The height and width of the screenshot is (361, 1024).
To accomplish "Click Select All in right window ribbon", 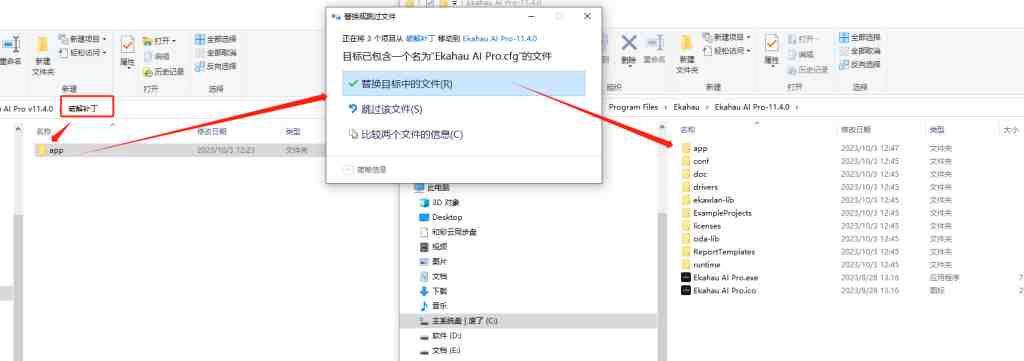I will (x=860, y=37).
